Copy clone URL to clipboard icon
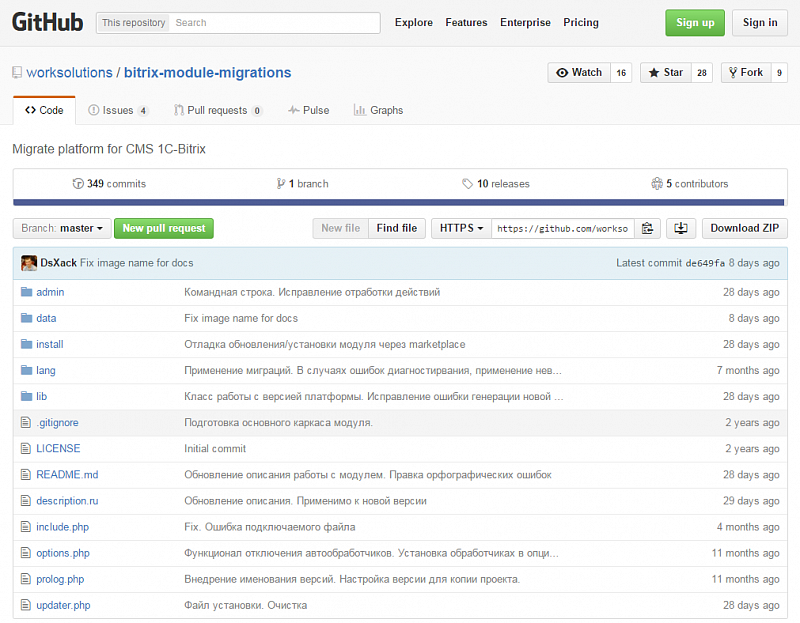 pyautogui.click(x=647, y=228)
